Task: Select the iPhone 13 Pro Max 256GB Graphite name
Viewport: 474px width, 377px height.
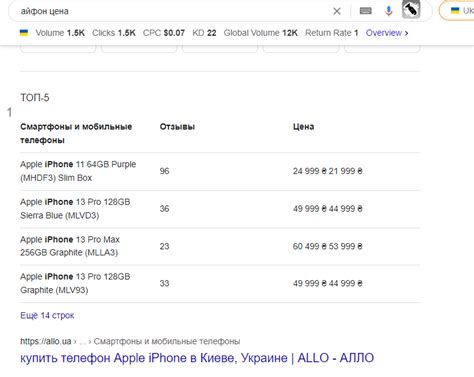Action: [70, 246]
